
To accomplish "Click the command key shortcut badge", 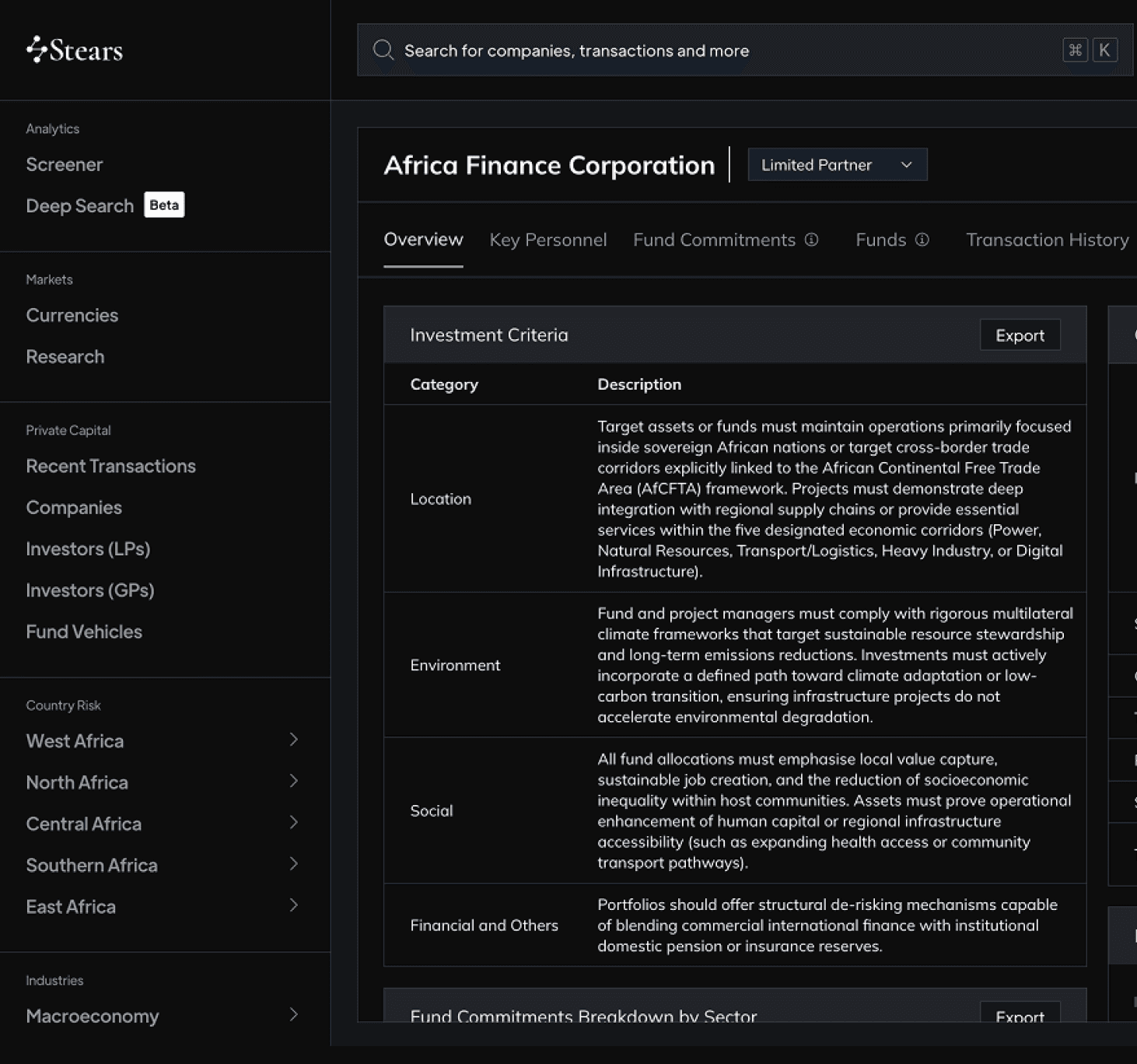I will [1075, 51].
